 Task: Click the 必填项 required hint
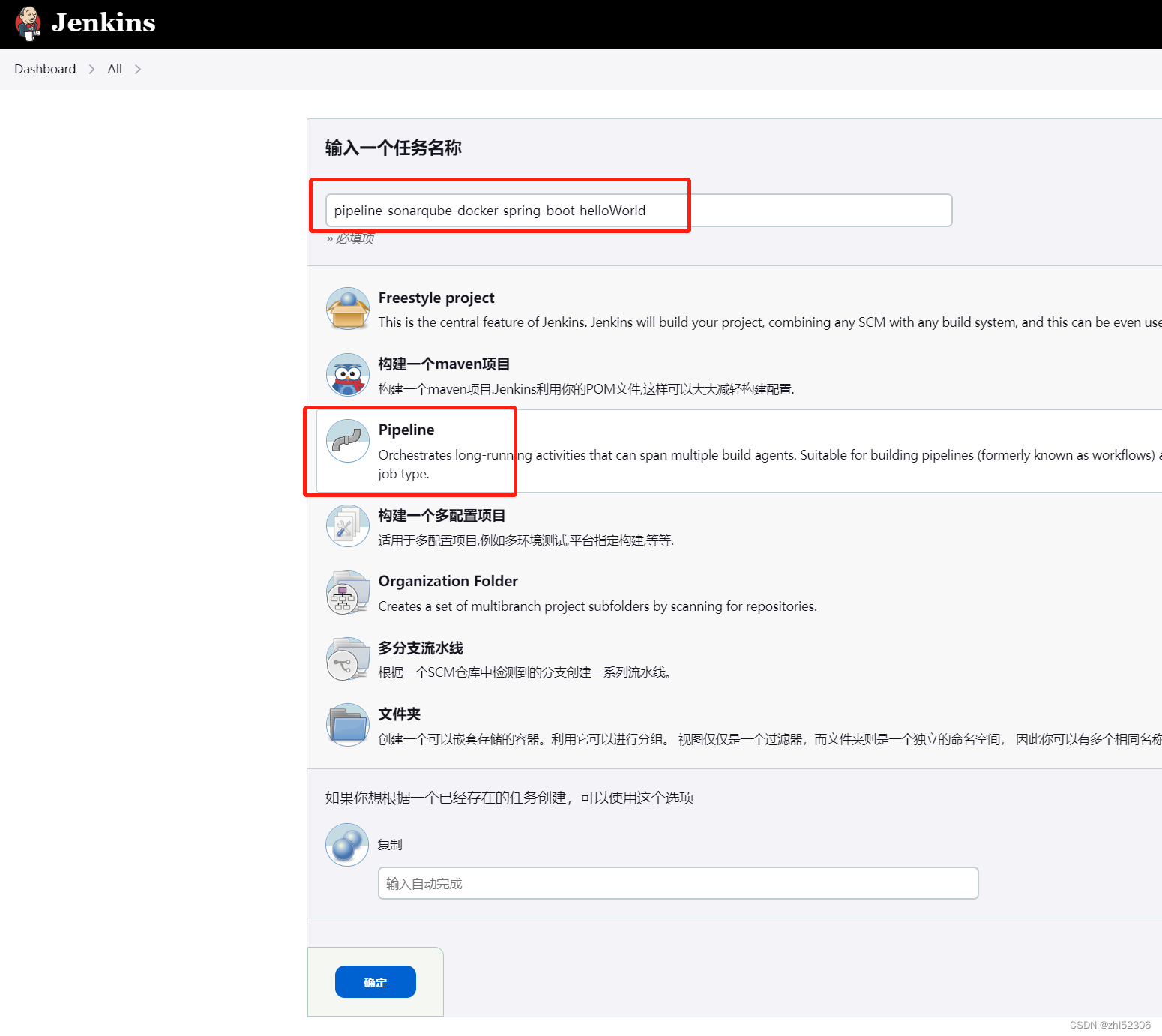pyautogui.click(x=350, y=238)
